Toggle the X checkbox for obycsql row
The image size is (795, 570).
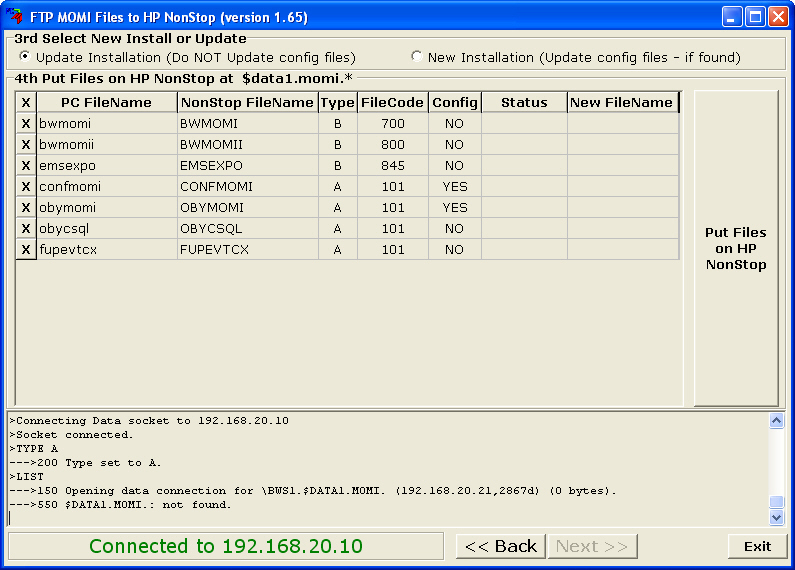[26, 229]
